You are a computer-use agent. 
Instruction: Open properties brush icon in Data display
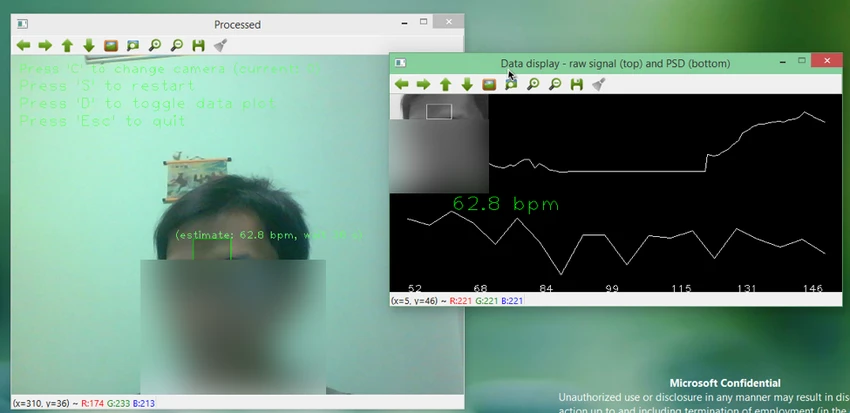(598, 84)
